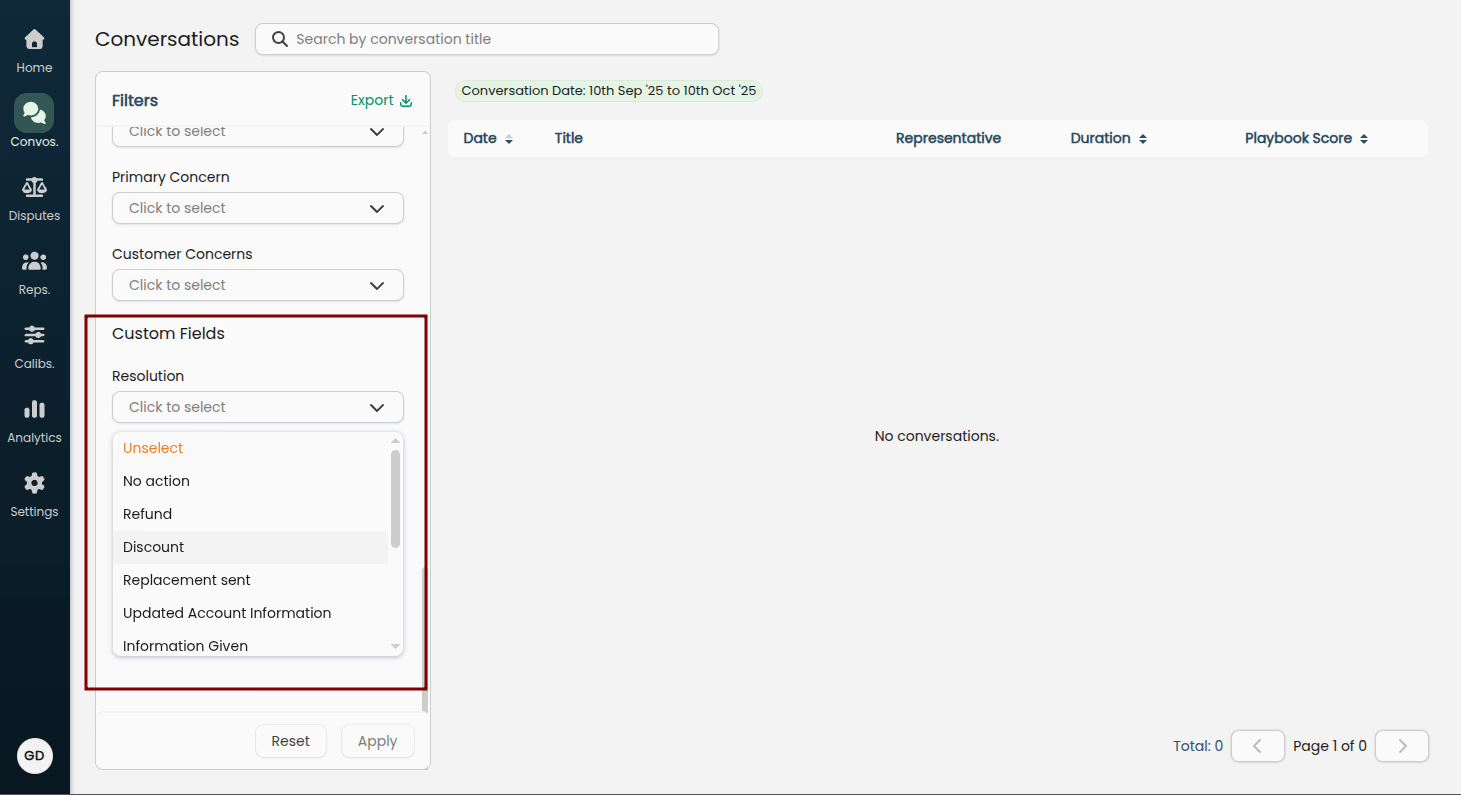Open Calibs. sliders icon
Screen dimensions: 1461x795
pos(34,336)
